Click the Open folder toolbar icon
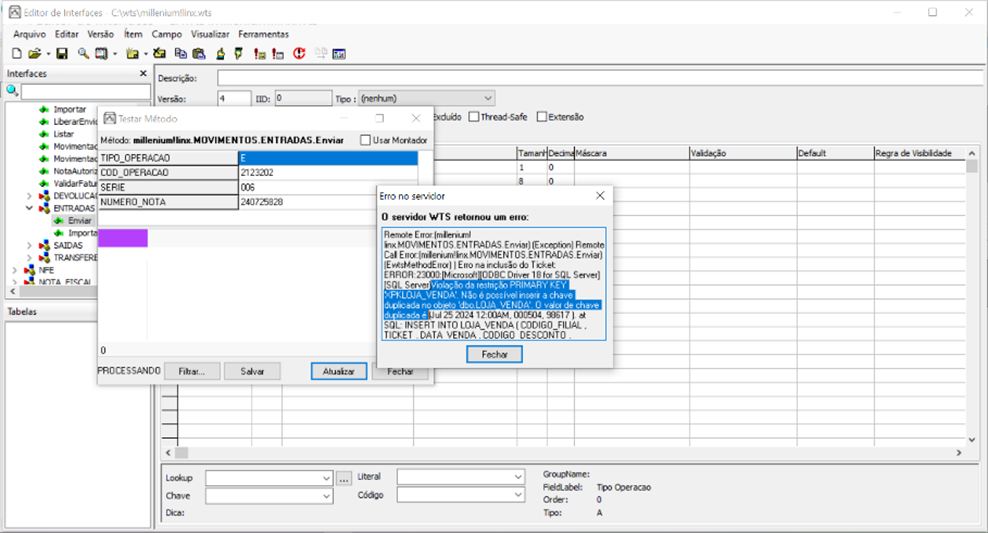The height and width of the screenshot is (533, 988). 35,53
